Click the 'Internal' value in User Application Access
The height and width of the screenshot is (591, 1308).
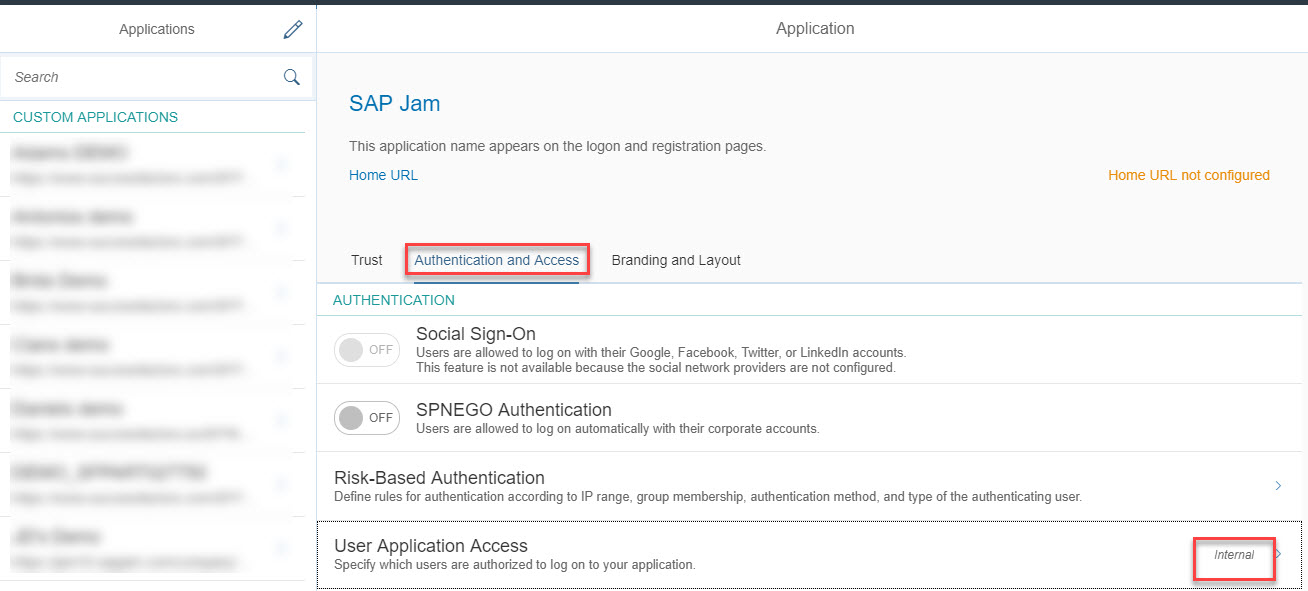coord(1234,555)
